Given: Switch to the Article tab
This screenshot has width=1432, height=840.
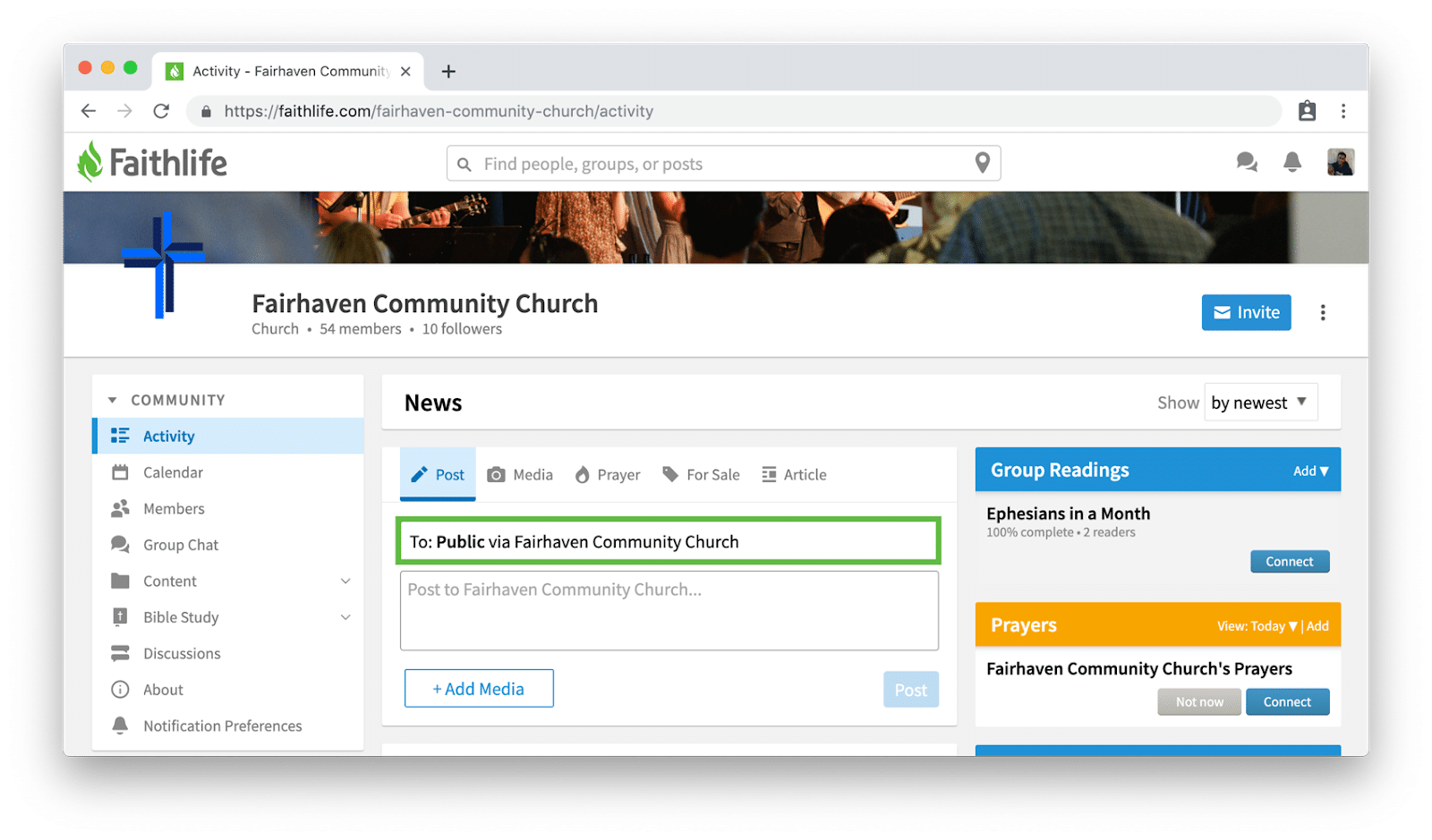Looking at the screenshot, I should tap(794, 474).
